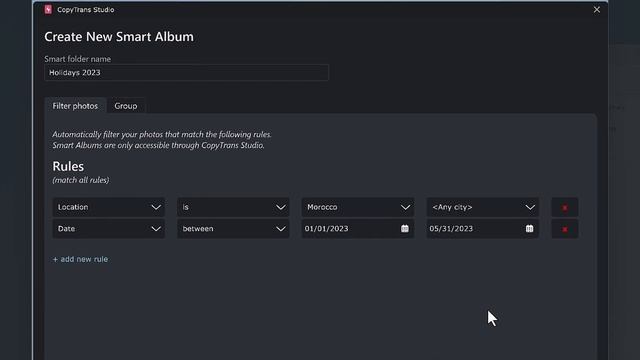
Task: Click the '+ add new rule' link
Action: click(80, 259)
